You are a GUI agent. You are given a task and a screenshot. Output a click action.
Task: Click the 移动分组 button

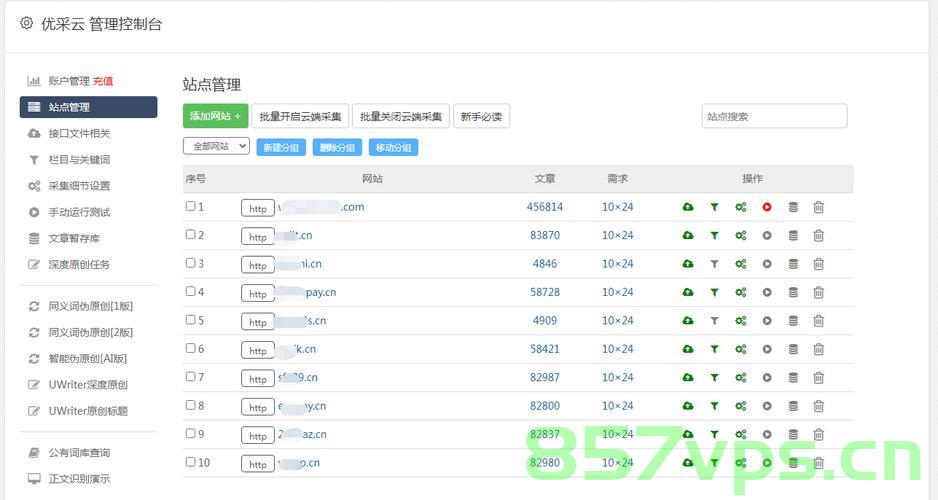394,148
